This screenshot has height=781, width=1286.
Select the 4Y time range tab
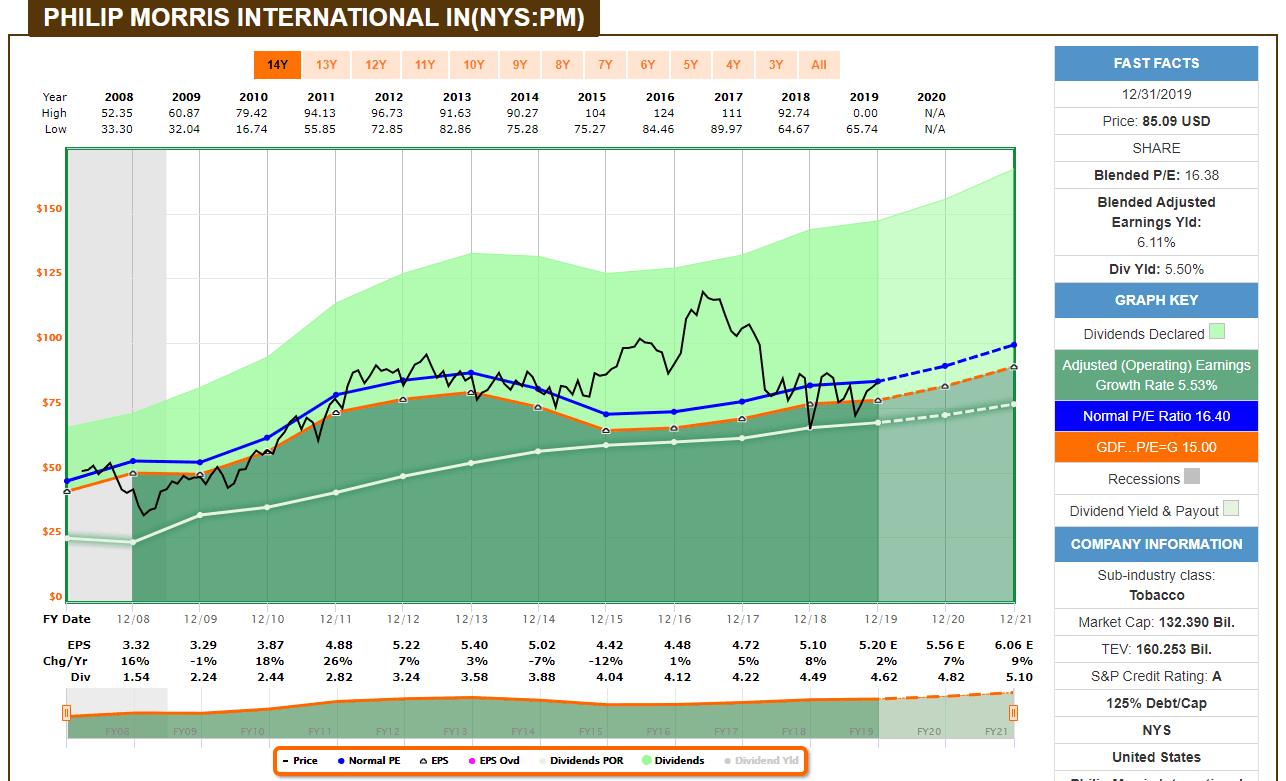click(x=733, y=65)
